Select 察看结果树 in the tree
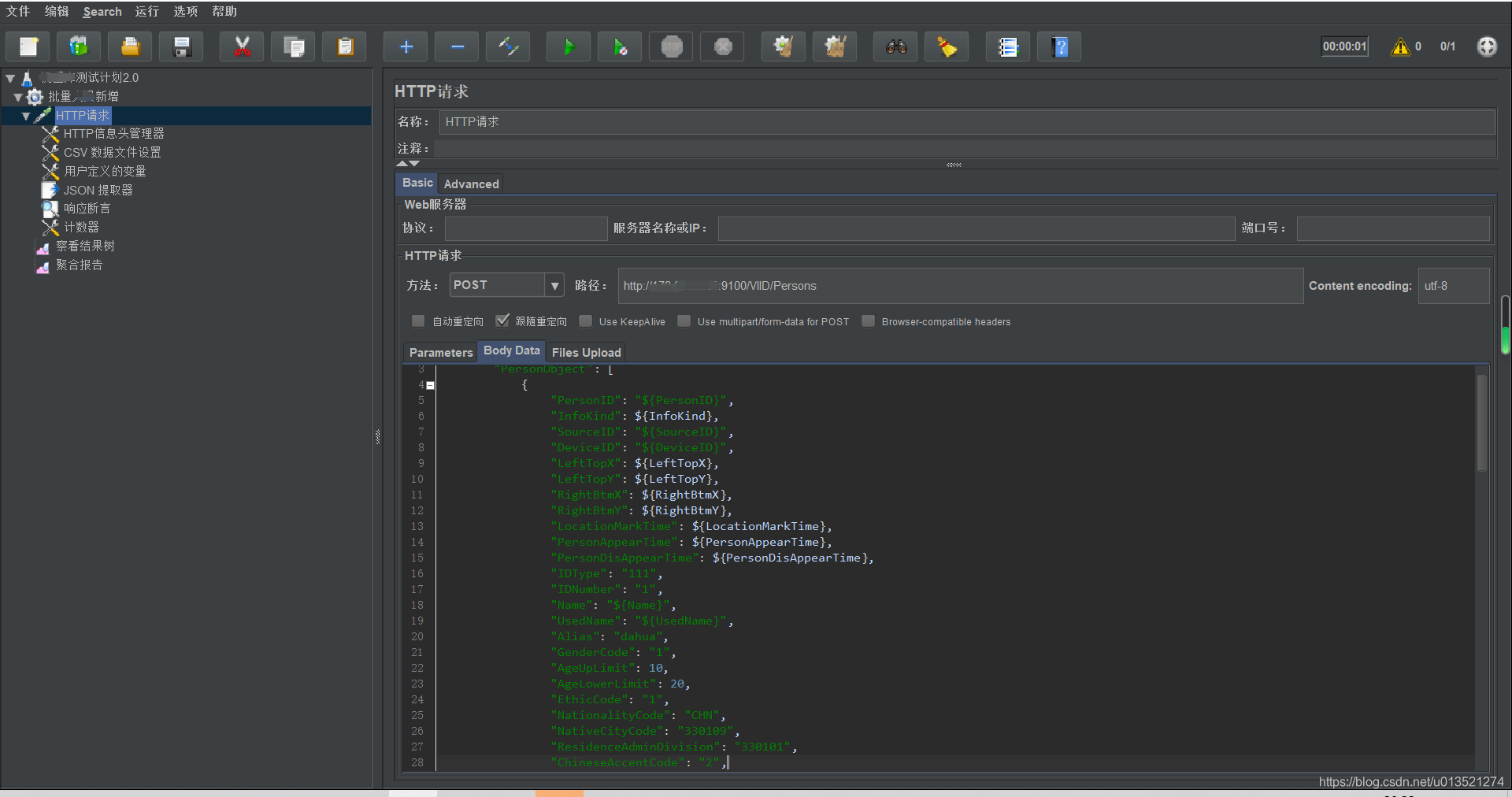Image resolution: width=1512 pixels, height=797 pixels. tap(85, 247)
